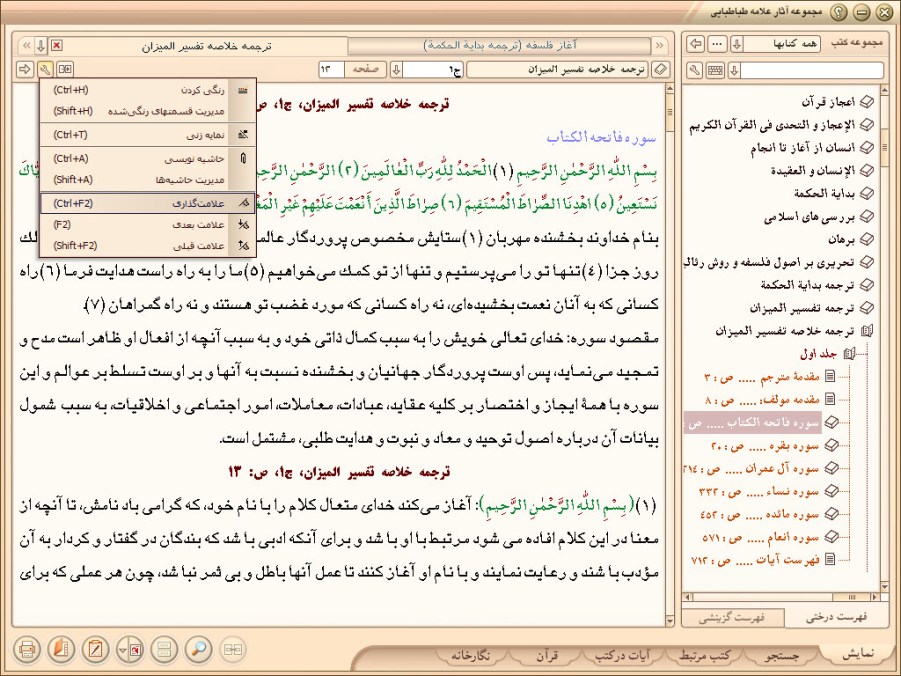The height and width of the screenshot is (676, 901).
Task: Choose علامت بعدی (F2) menu item
Action: [148, 224]
